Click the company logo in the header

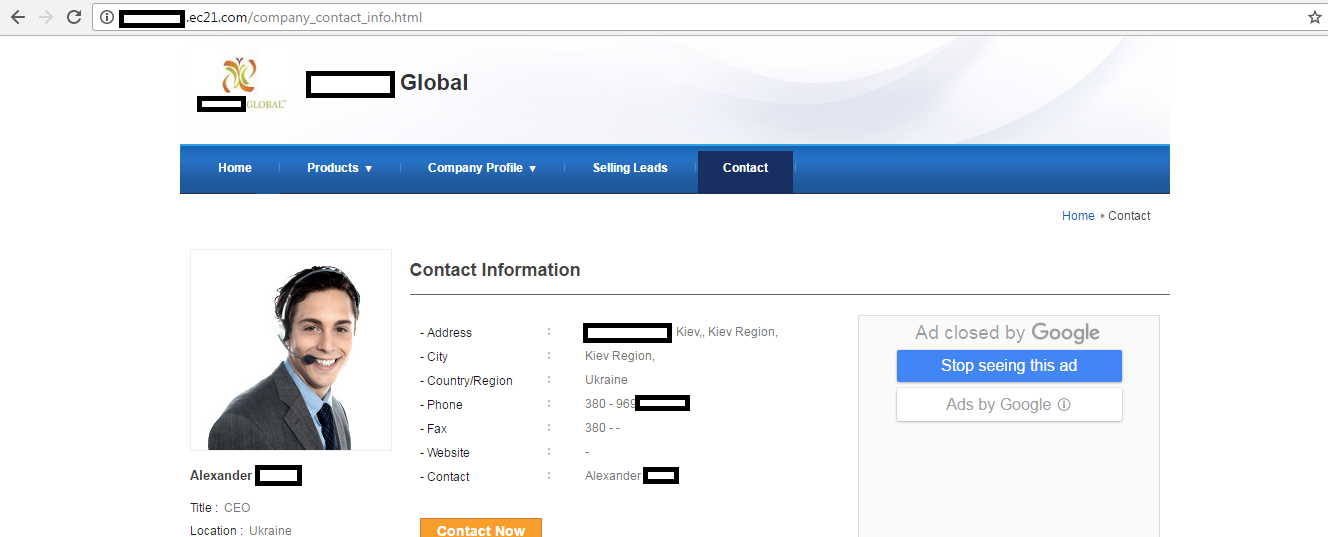tap(241, 84)
